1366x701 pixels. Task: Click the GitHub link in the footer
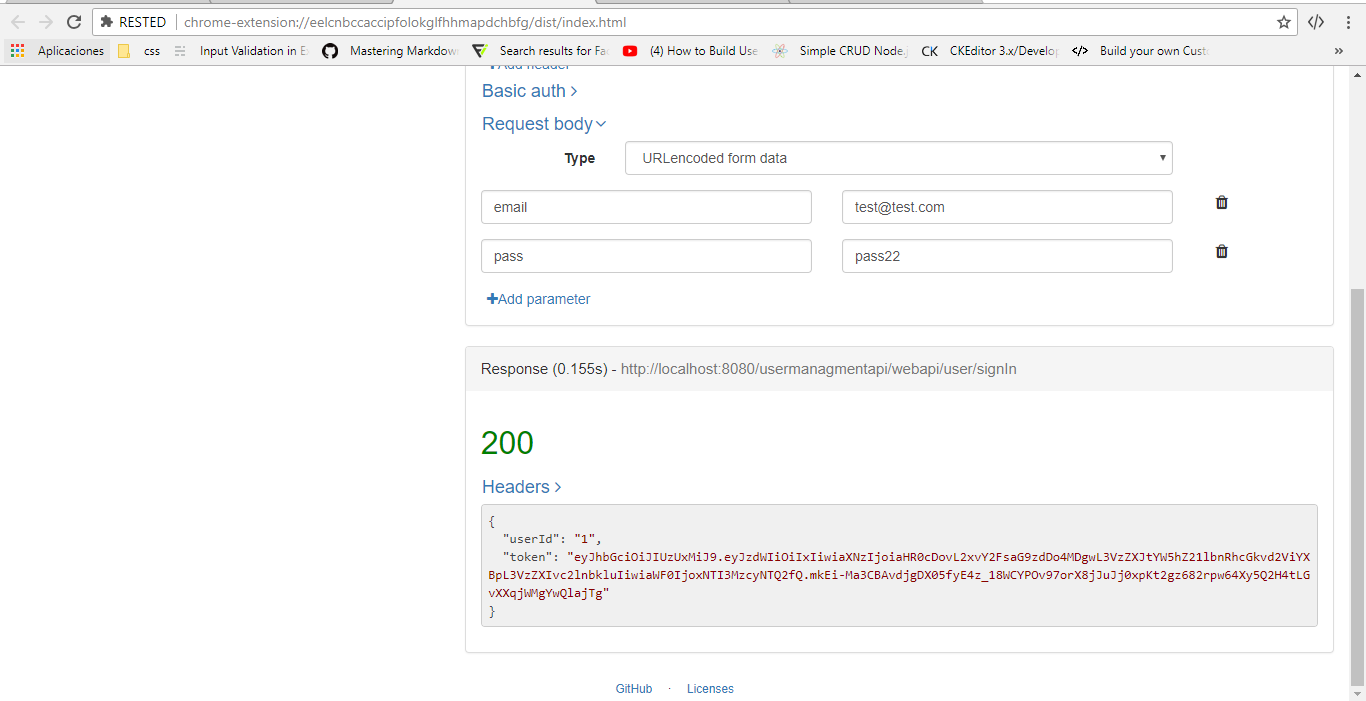(x=633, y=688)
